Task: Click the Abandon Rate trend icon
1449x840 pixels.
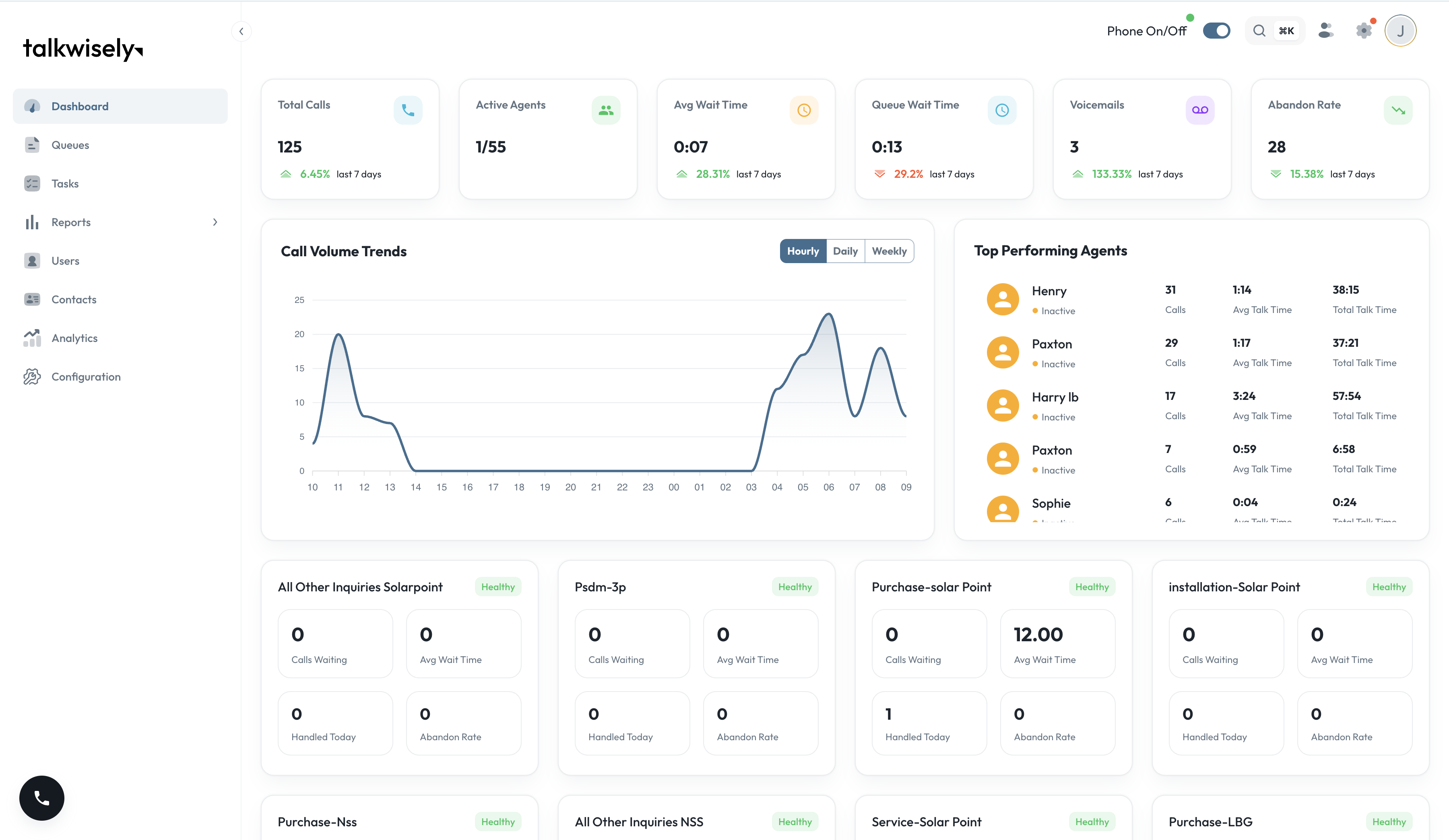Action: click(1398, 110)
